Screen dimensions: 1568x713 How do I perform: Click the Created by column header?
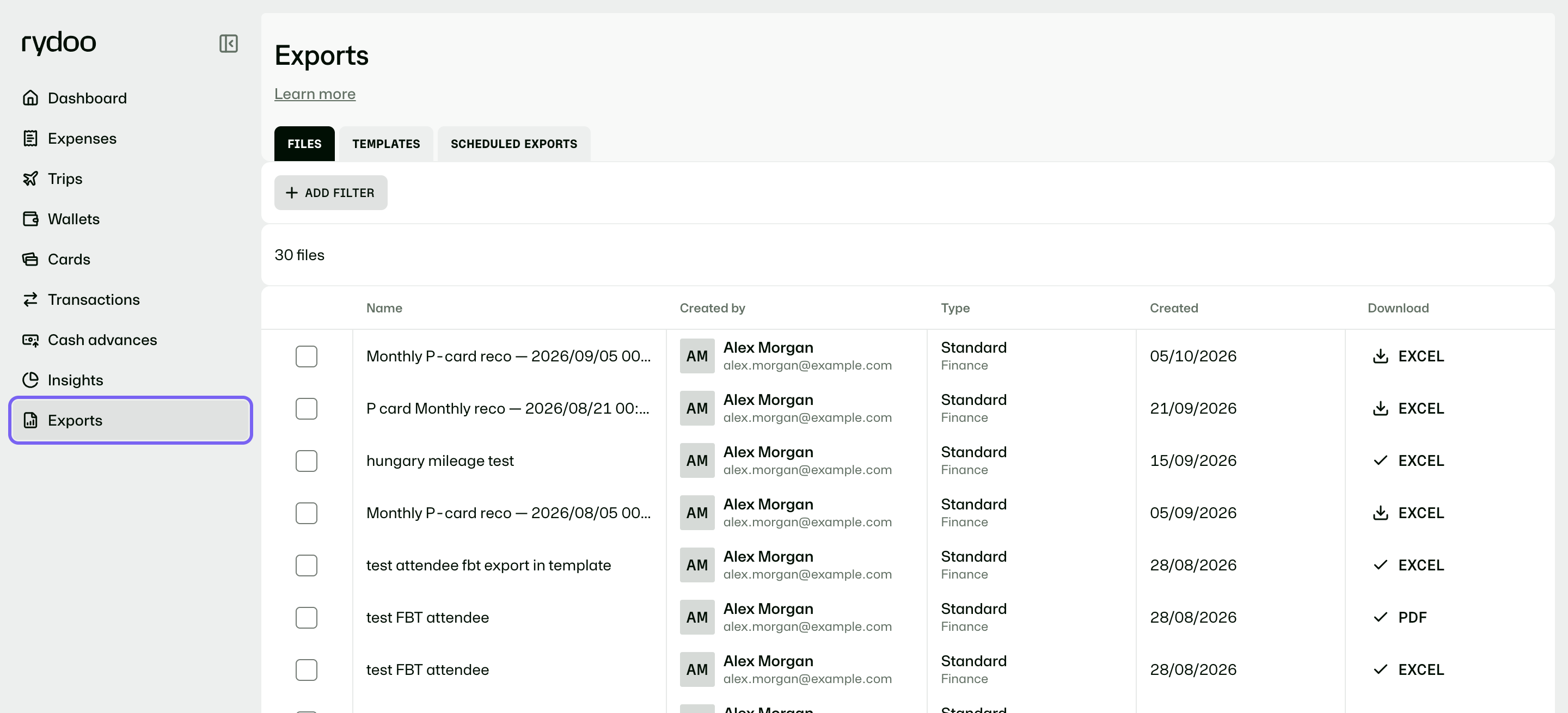[712, 308]
